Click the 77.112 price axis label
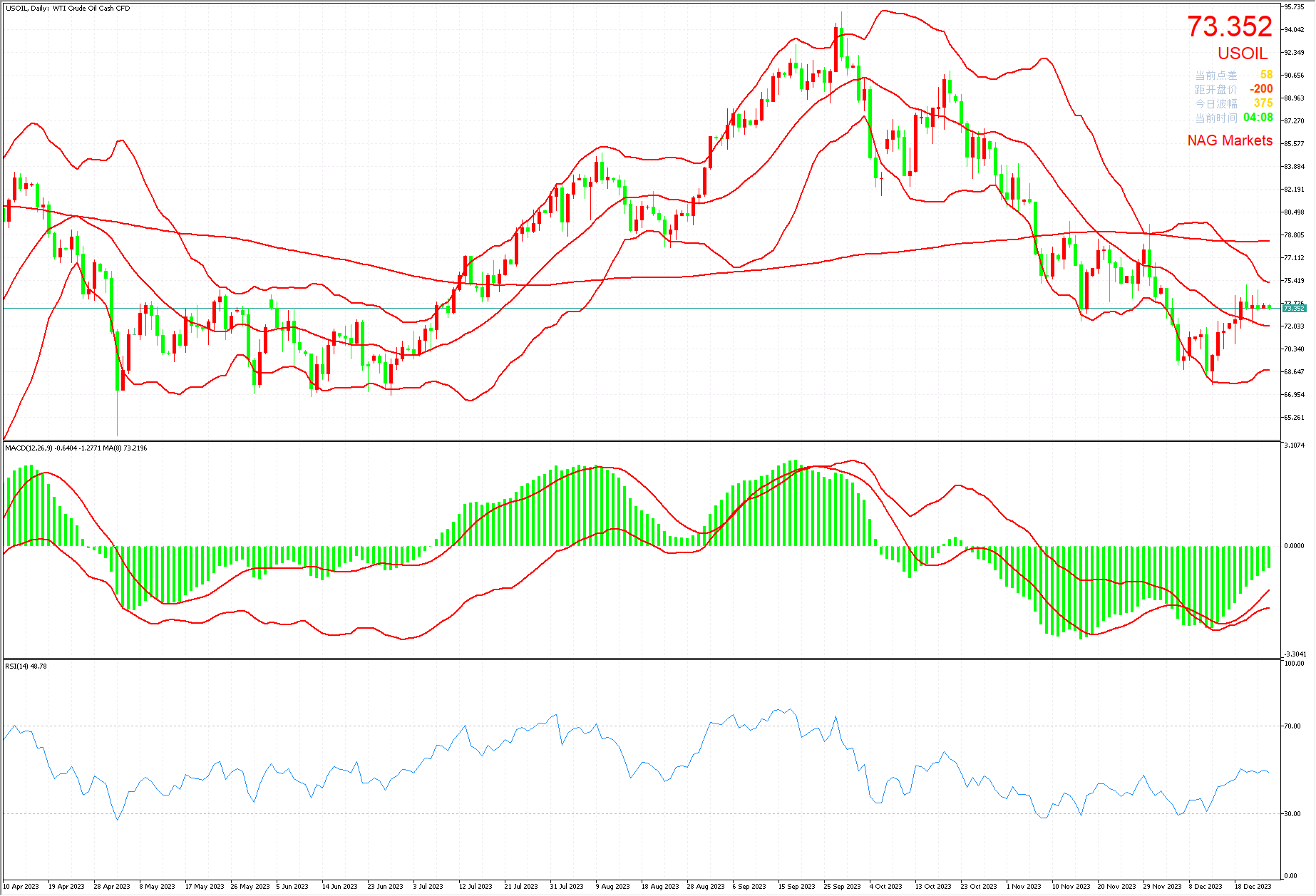Screen dimensions: 1316x896 tap(1294, 258)
